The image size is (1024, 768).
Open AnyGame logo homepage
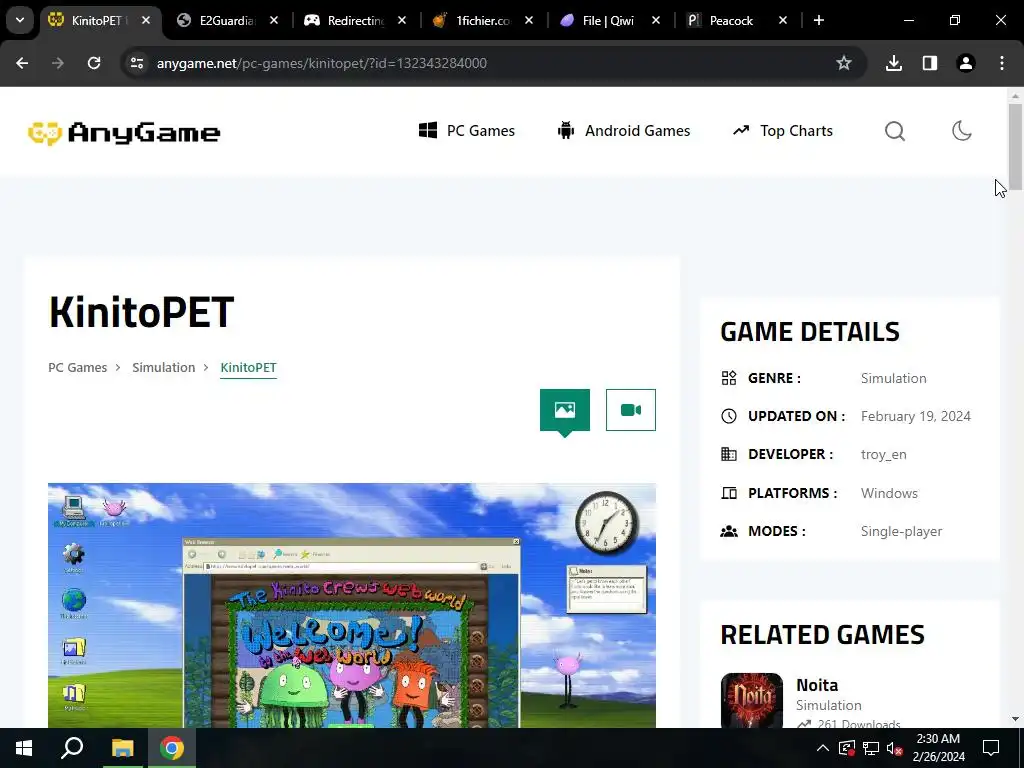pos(124,133)
